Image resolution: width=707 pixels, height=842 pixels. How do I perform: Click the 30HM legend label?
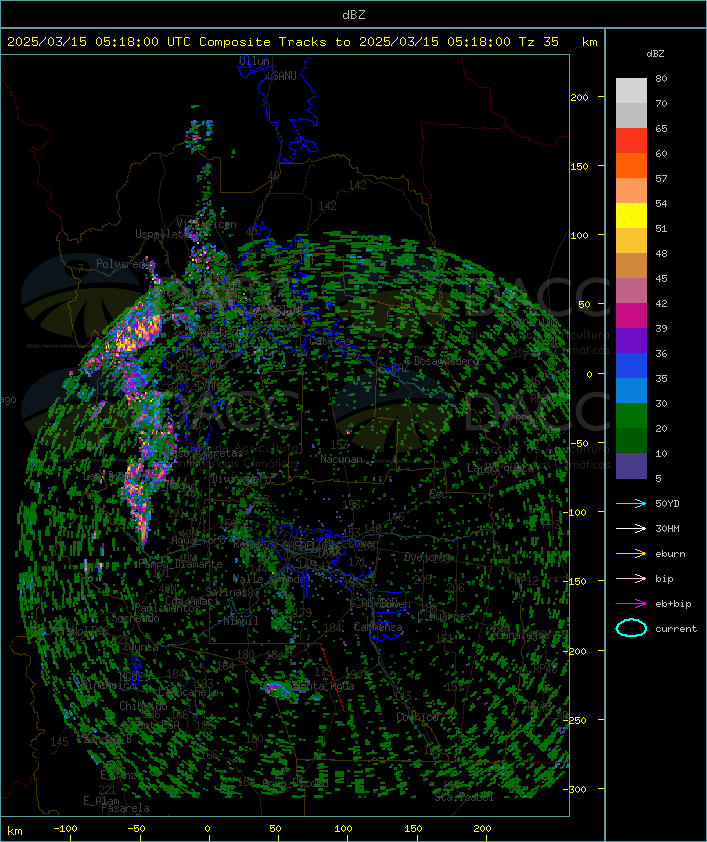point(667,528)
